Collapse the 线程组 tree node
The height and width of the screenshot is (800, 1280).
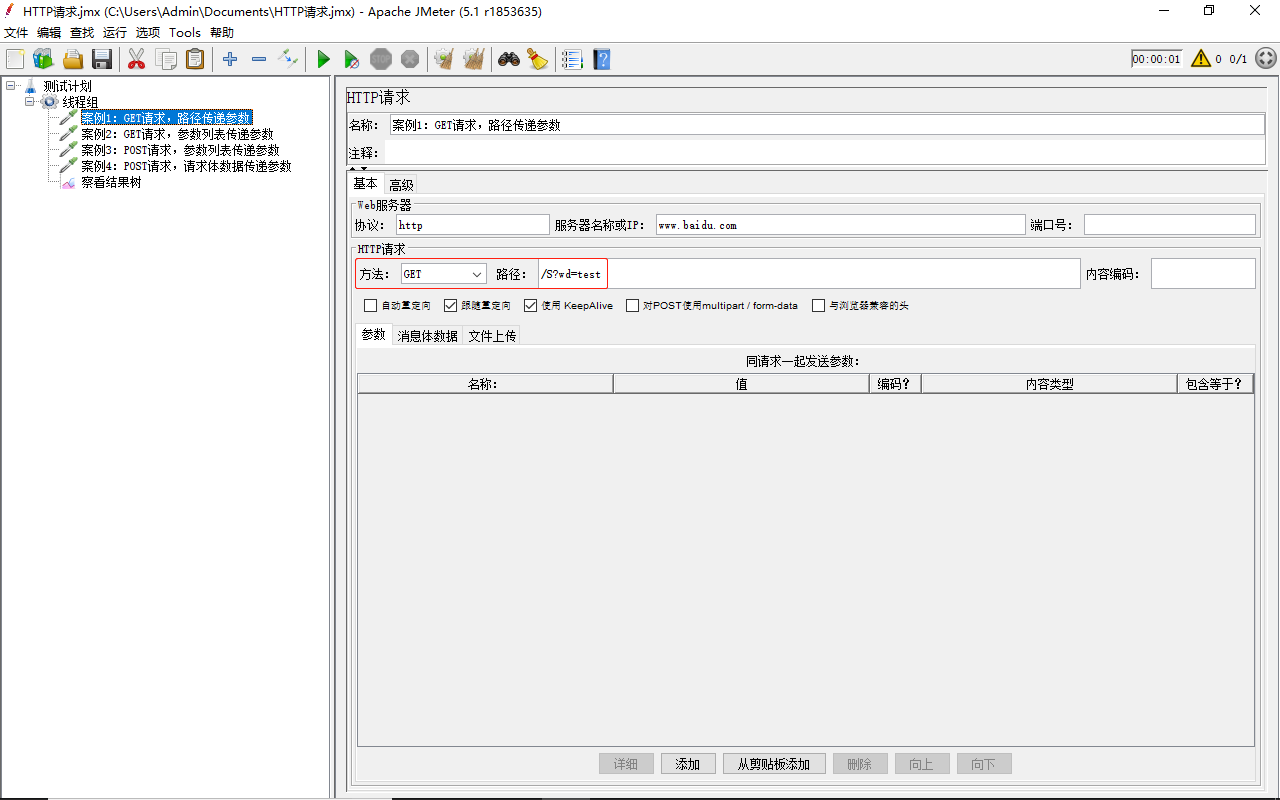[x=30, y=102]
